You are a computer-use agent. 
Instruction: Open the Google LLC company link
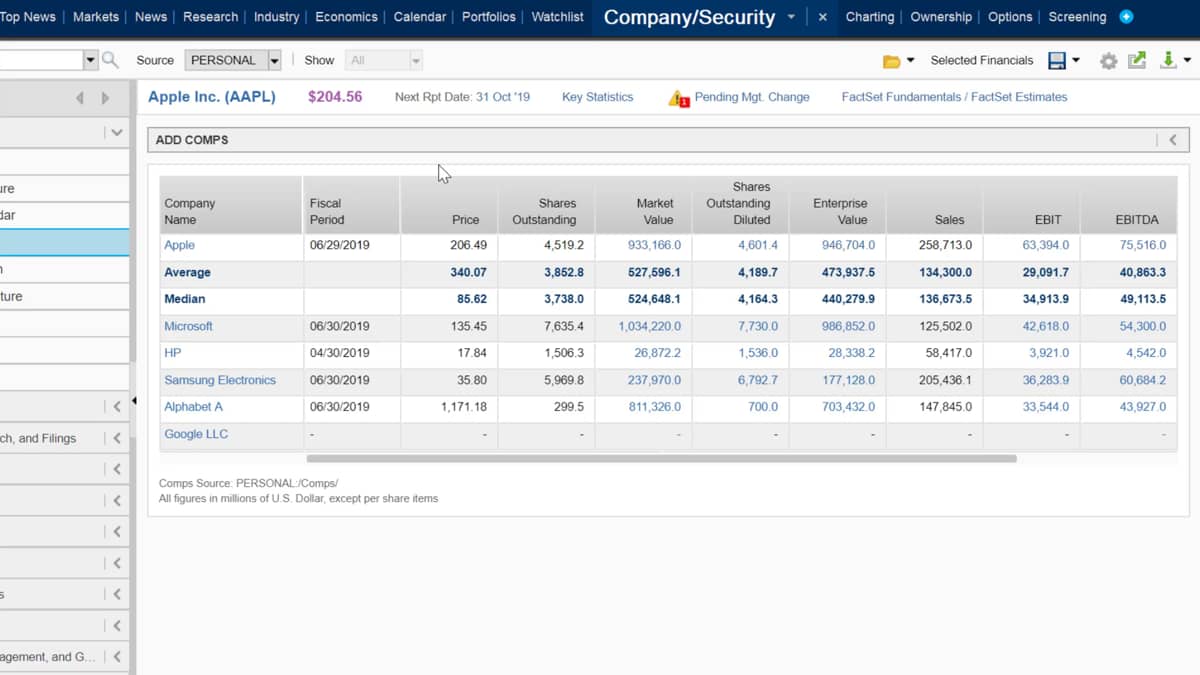click(196, 434)
